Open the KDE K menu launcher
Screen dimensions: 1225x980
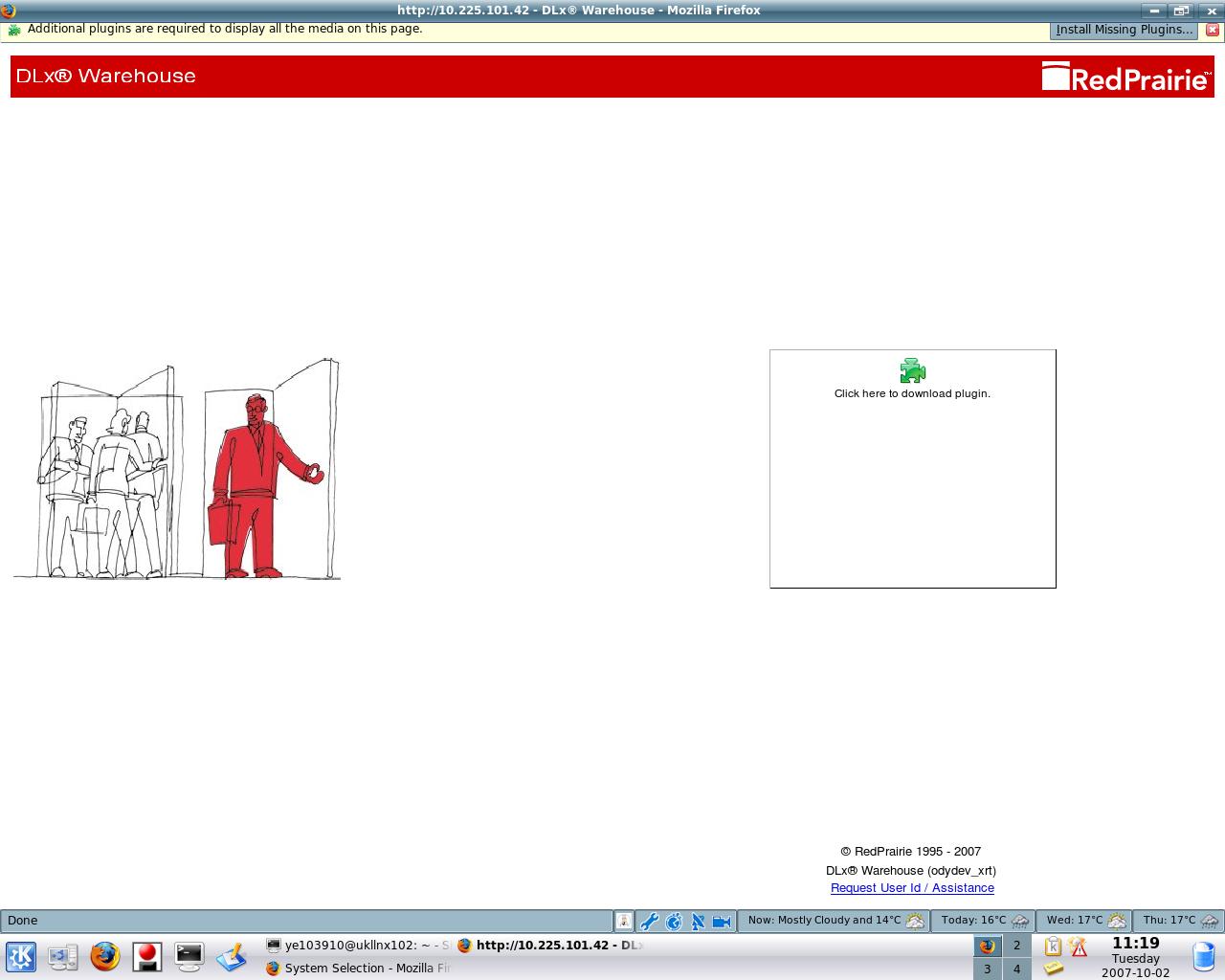pyautogui.click(x=21, y=956)
